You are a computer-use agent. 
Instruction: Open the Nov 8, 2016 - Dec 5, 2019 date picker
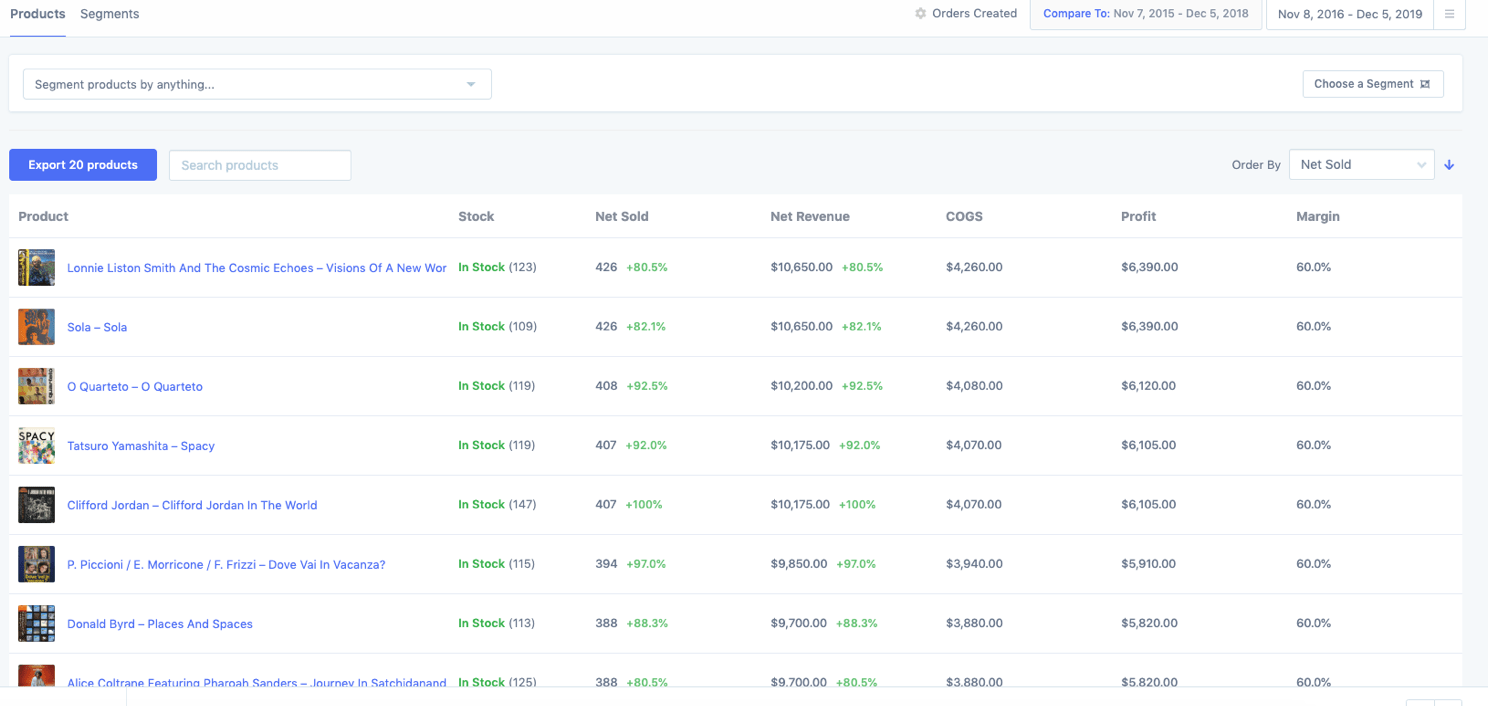click(1349, 14)
